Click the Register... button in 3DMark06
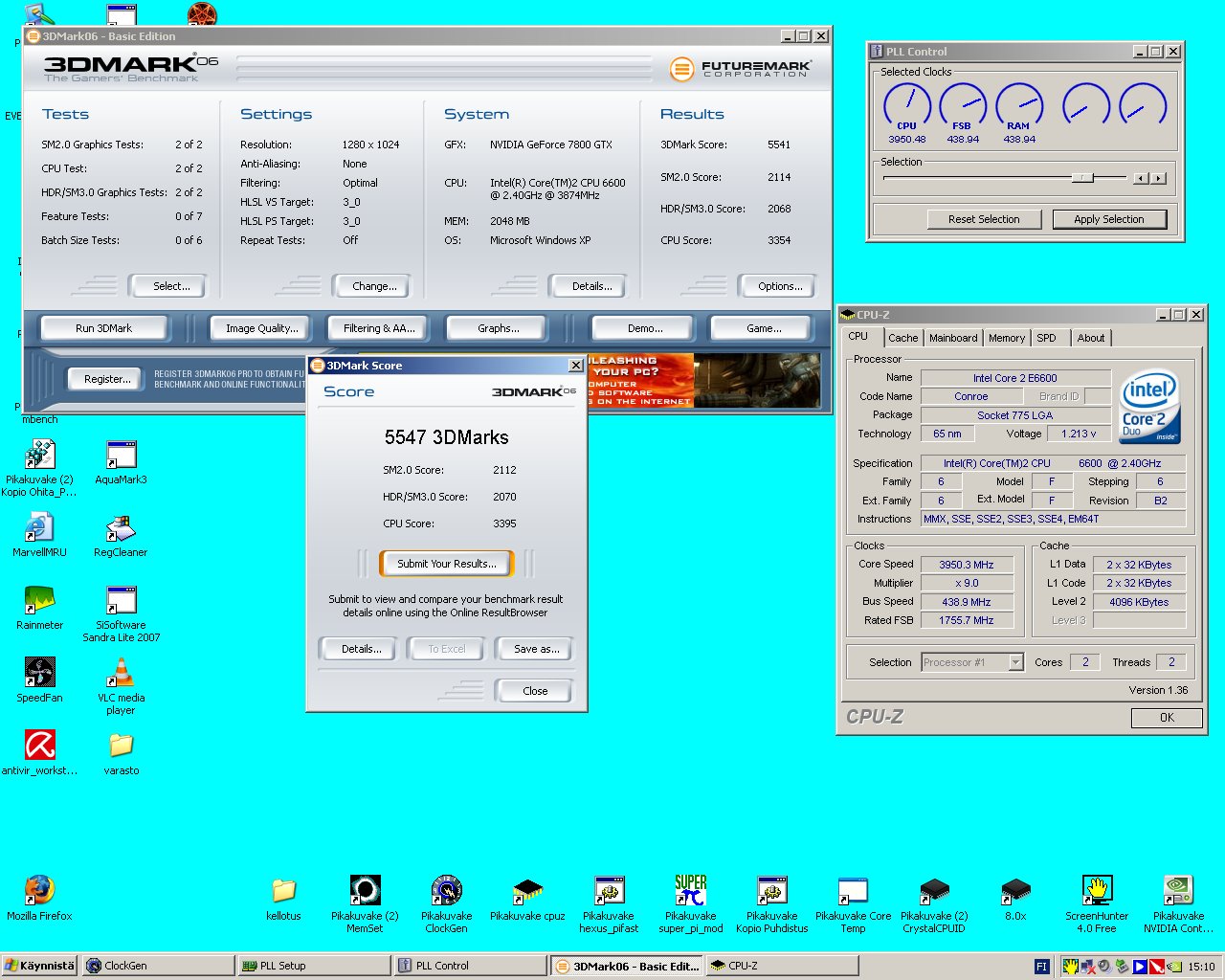The image size is (1225, 980). pos(107,379)
